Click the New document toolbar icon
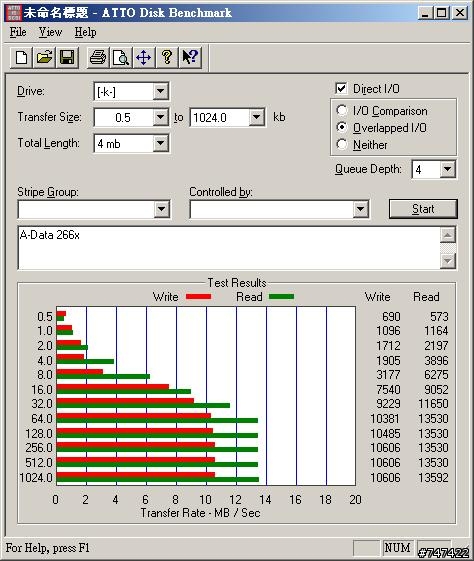The image size is (474, 561). point(21,57)
